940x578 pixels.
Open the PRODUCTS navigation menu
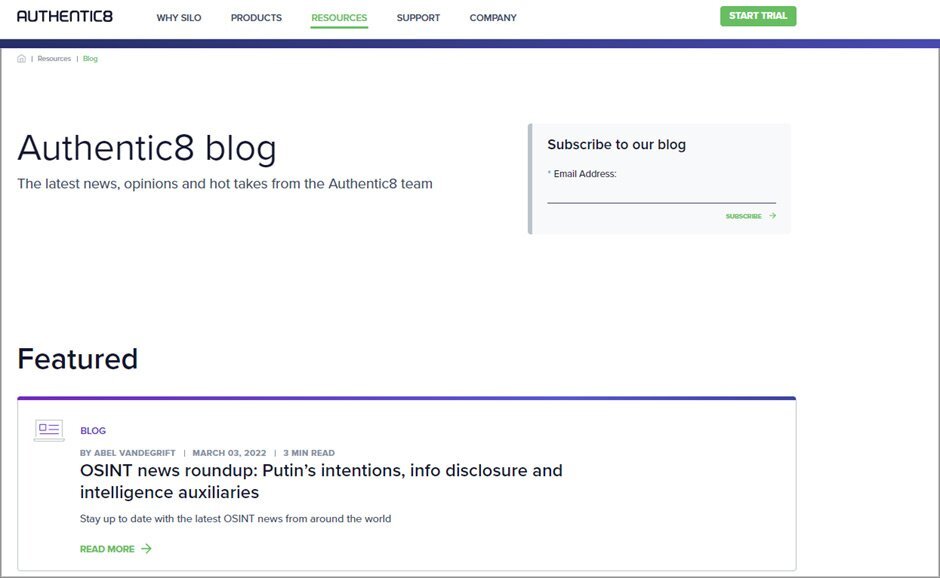256,17
